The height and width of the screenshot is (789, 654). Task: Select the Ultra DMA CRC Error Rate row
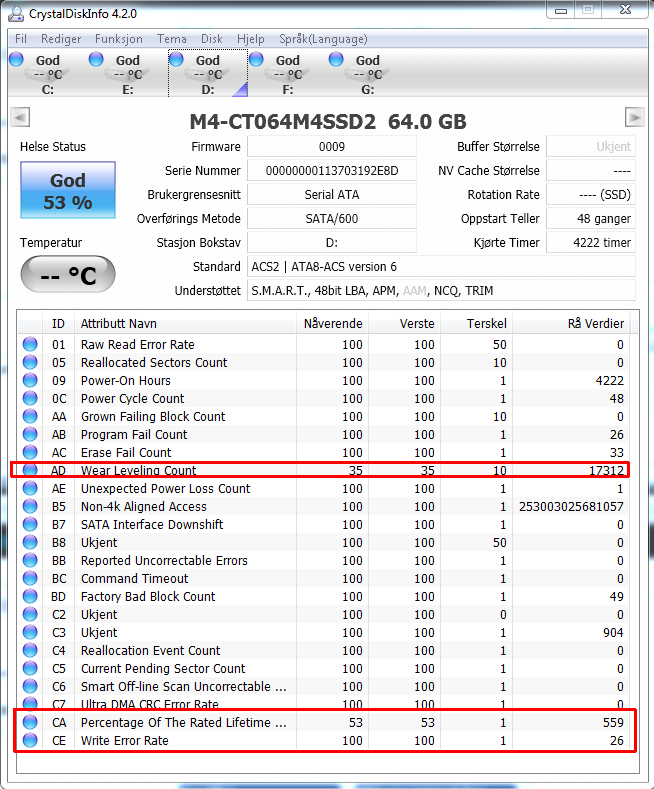coord(324,704)
